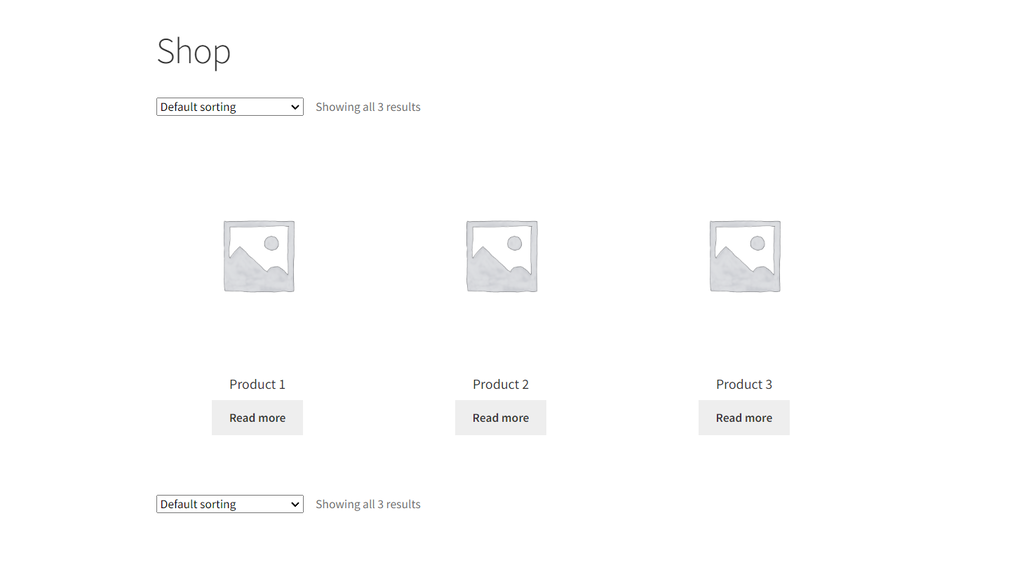Click the image placeholder icon for Product 2
The image size is (1024, 584).
501,254
